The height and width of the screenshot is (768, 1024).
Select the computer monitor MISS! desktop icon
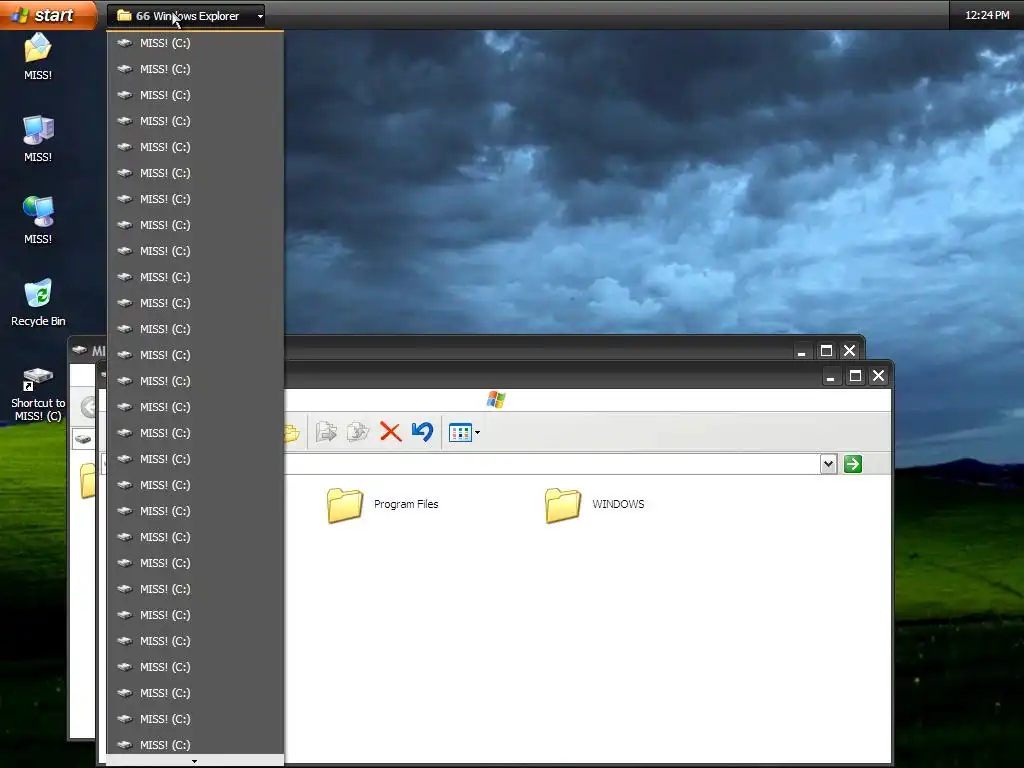click(38, 138)
